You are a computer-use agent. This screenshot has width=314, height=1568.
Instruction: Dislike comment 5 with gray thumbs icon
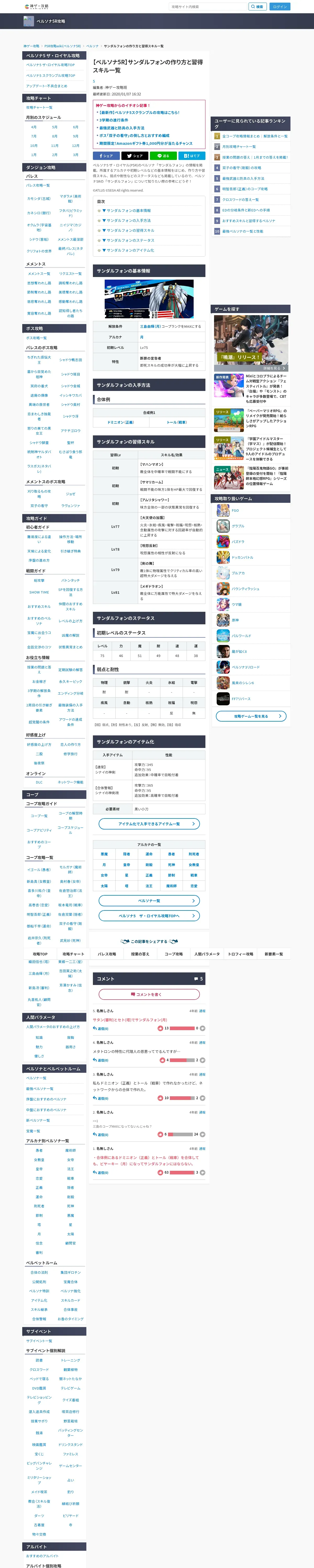[x=203, y=1028]
